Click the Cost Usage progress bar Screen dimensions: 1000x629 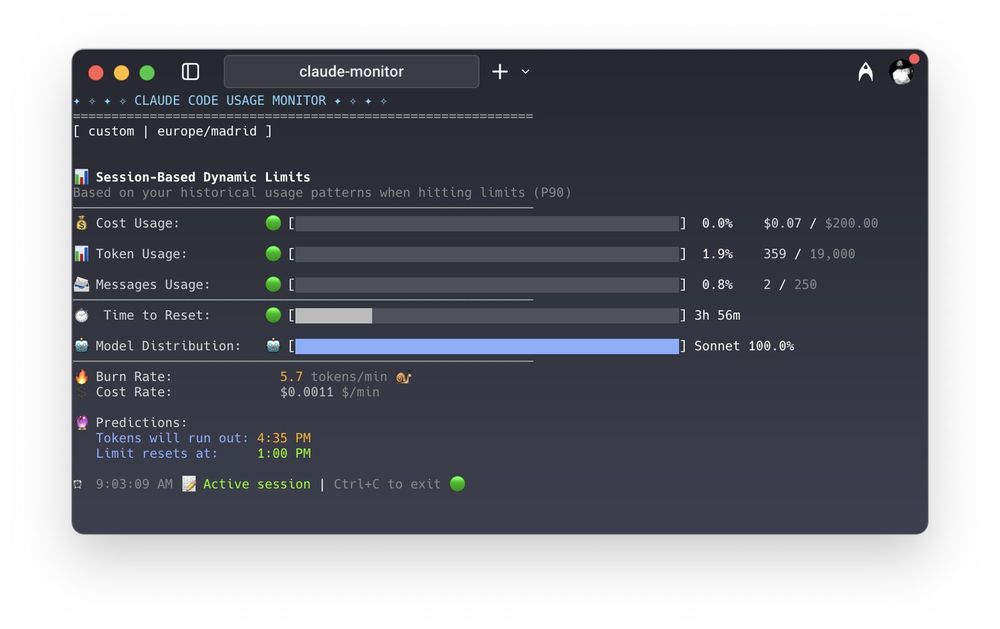pyautogui.click(x=487, y=223)
